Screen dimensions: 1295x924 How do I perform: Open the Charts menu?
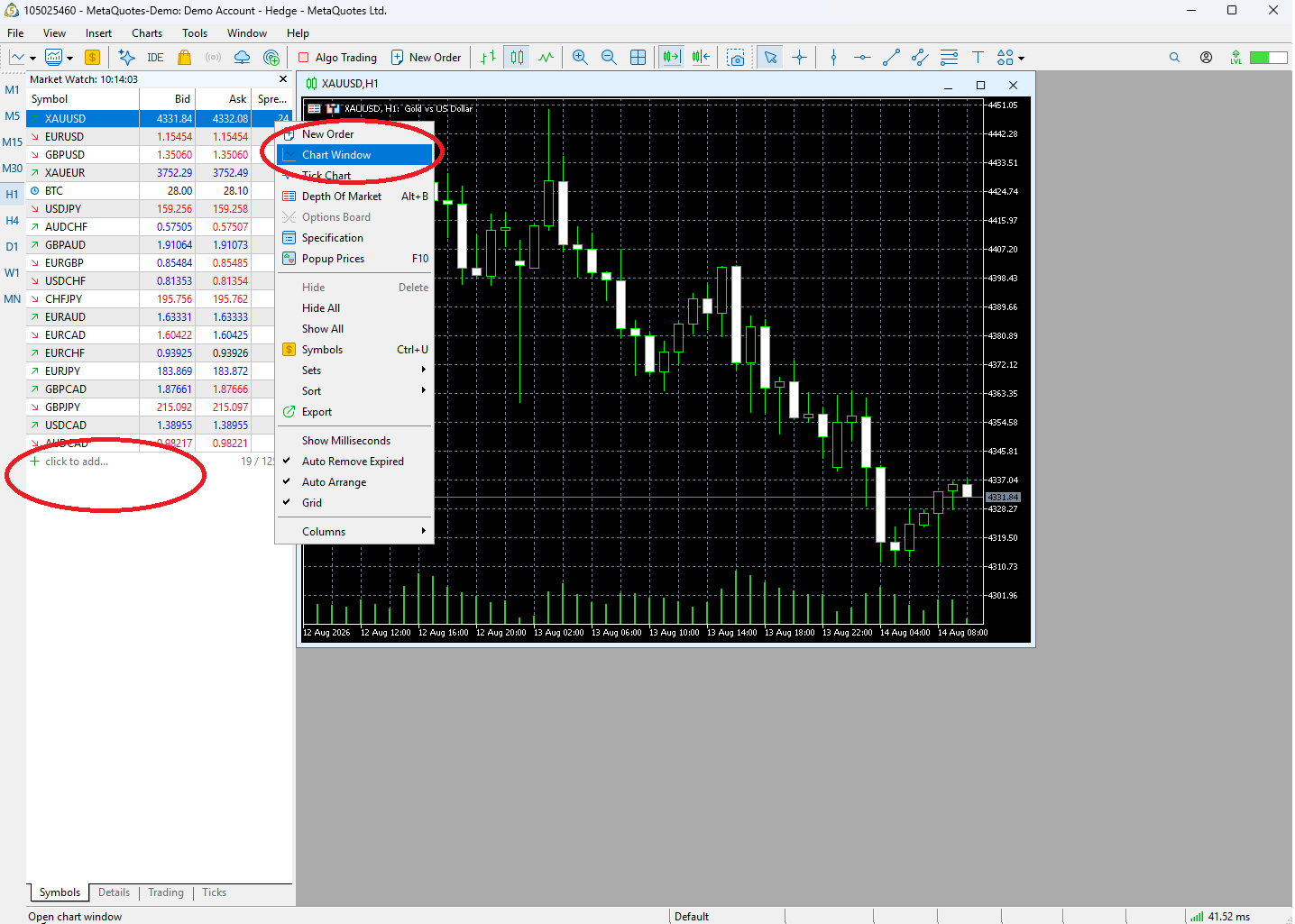tap(147, 33)
